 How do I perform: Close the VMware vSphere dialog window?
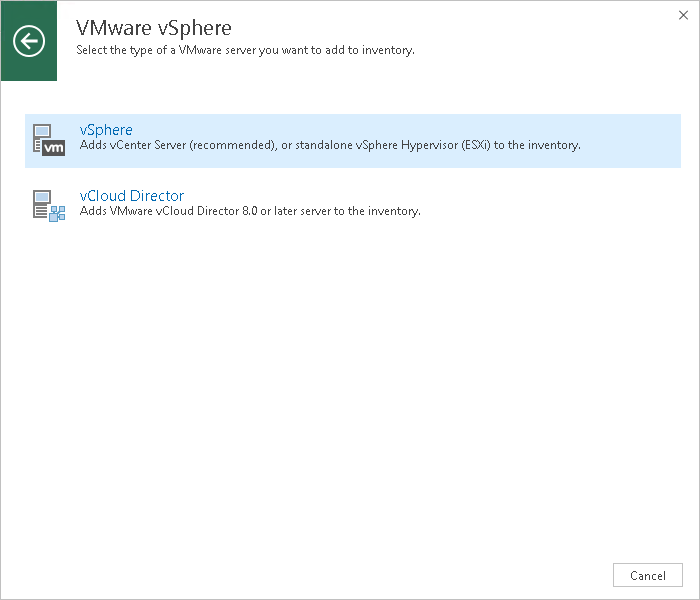683,15
